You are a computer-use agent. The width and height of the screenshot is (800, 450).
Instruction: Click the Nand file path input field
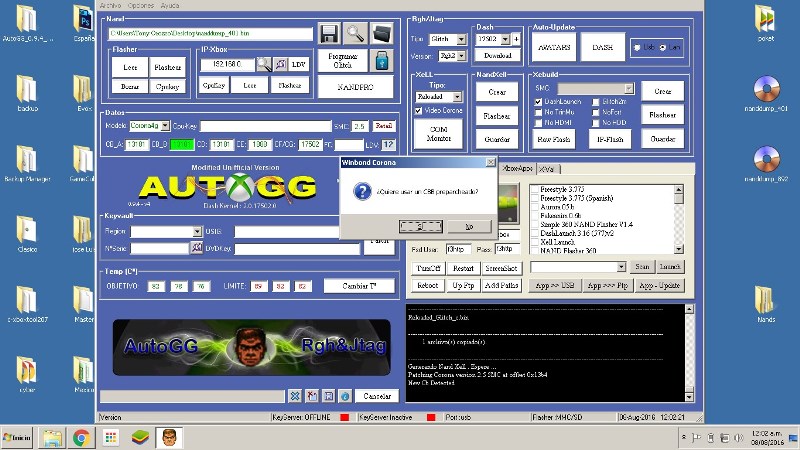(x=210, y=34)
